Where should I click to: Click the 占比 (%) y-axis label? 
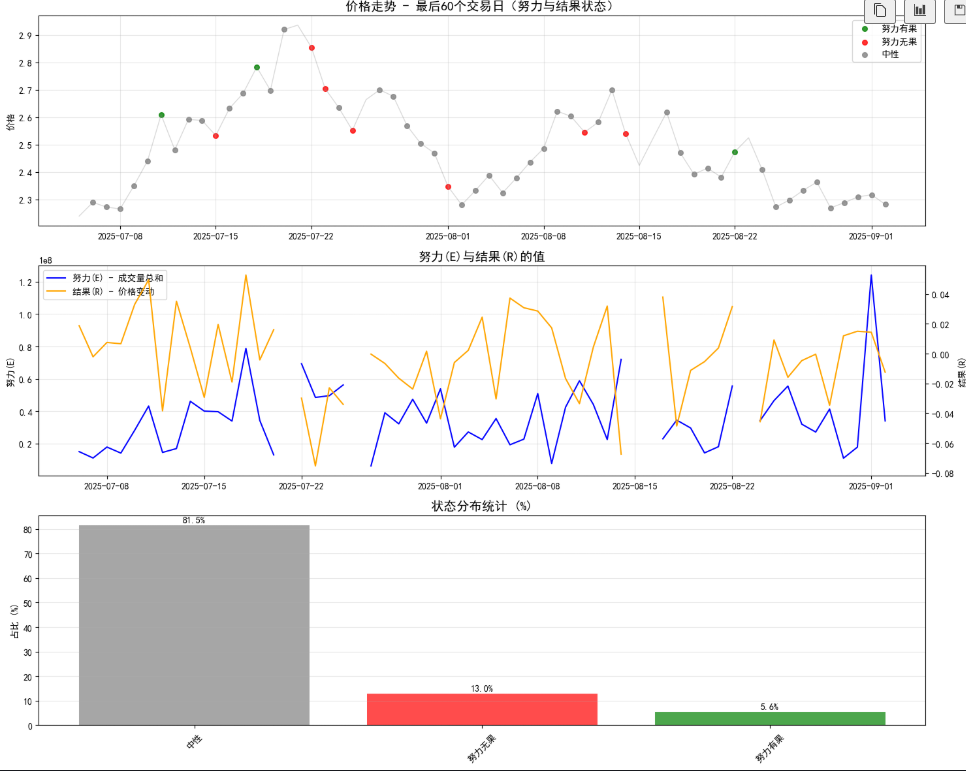[x=14, y=621]
